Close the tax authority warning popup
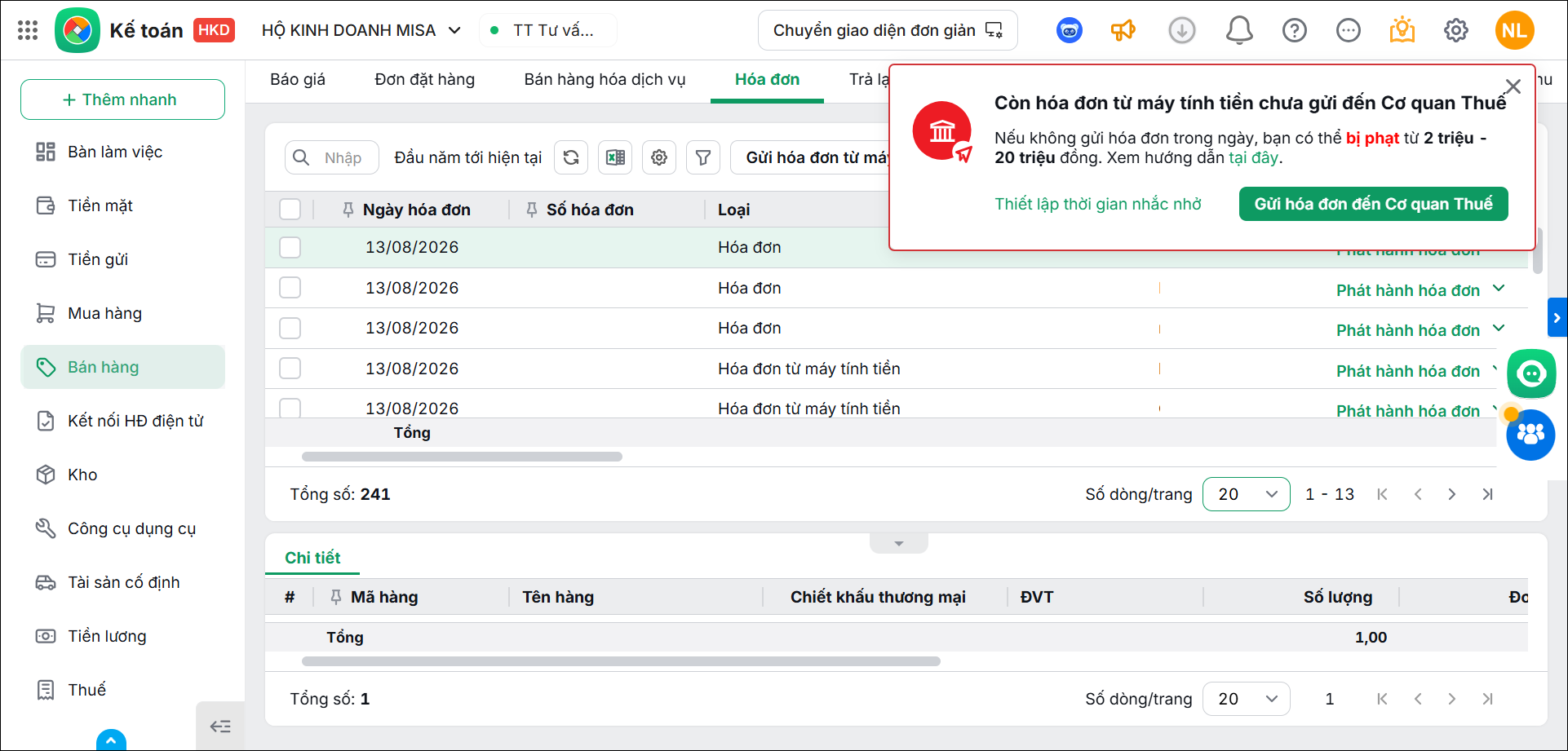This screenshot has height=751, width=1568. [1513, 86]
